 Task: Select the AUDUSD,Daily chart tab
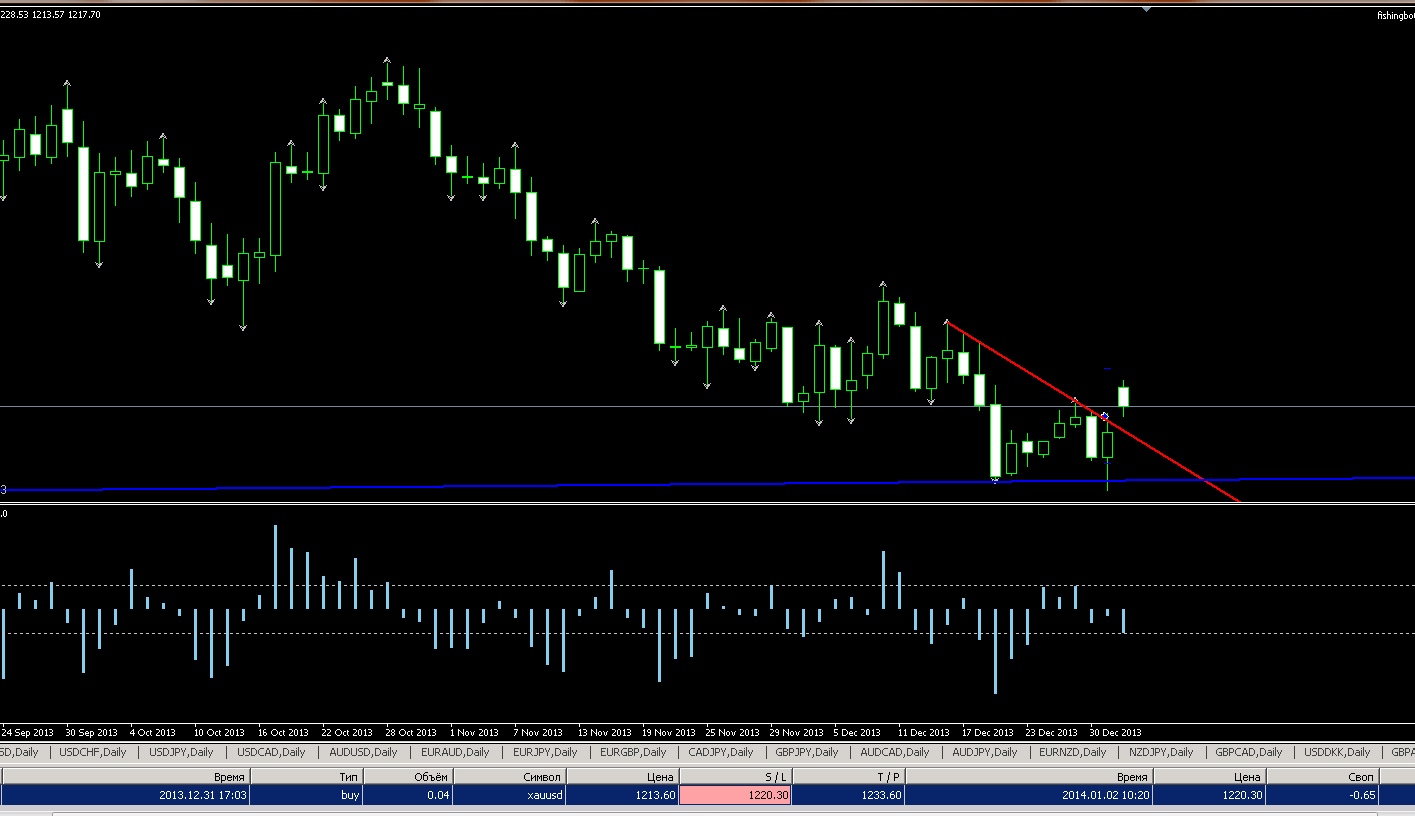[x=364, y=752]
